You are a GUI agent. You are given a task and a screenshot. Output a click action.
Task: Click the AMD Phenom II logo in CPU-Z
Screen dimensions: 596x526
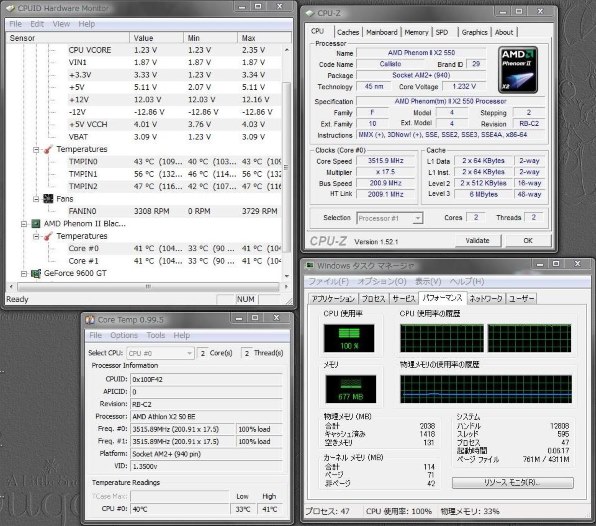518,70
